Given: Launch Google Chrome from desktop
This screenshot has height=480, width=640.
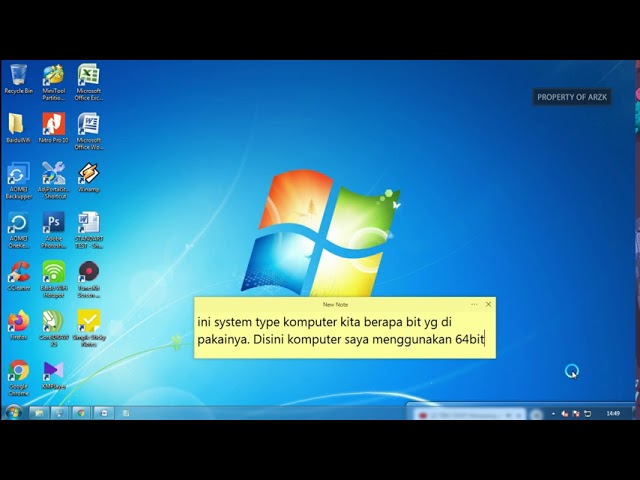Looking at the screenshot, I should 18,378.
